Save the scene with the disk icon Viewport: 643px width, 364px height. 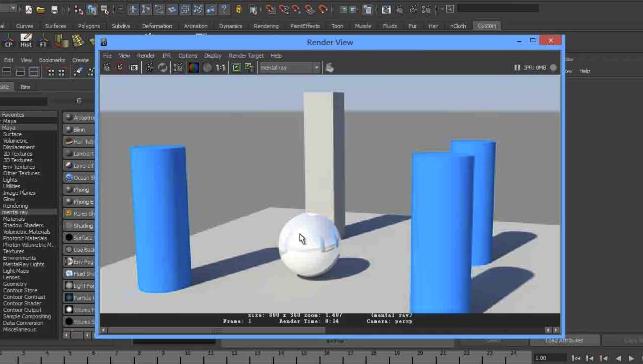pos(54,9)
